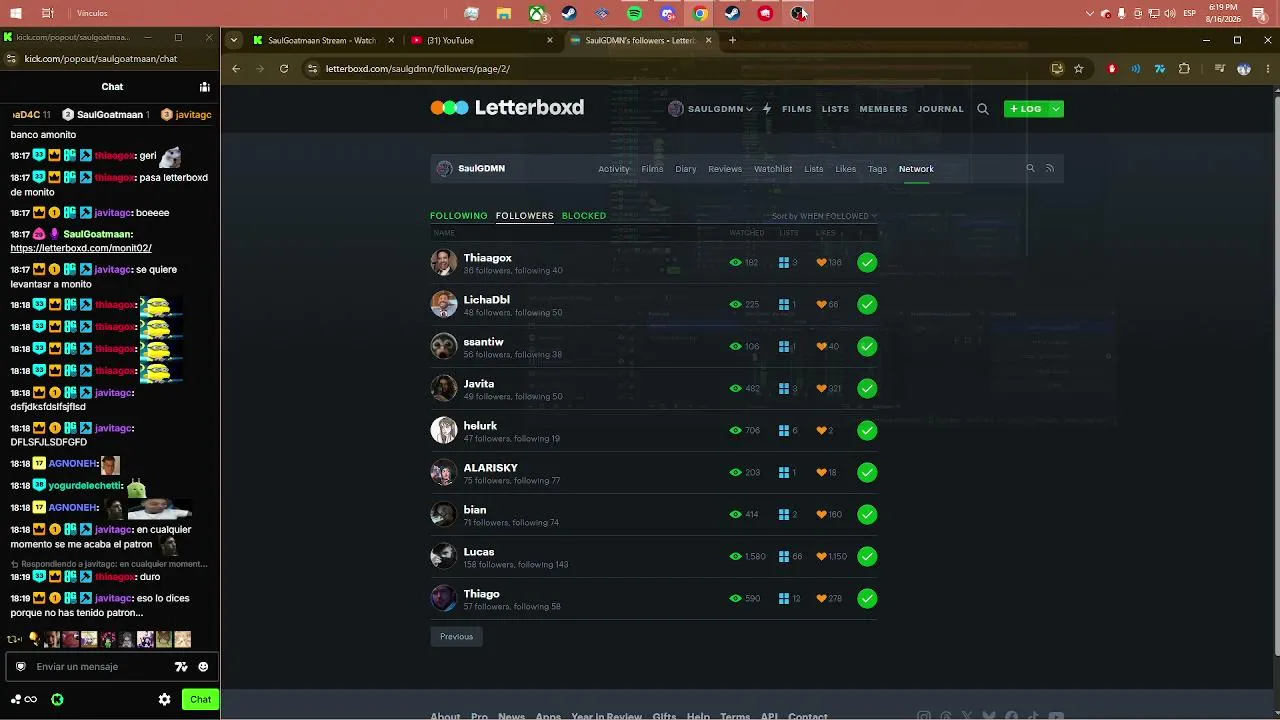Toggle following for ALARISKY
Viewport: 1280px width, 720px height.
coord(867,472)
